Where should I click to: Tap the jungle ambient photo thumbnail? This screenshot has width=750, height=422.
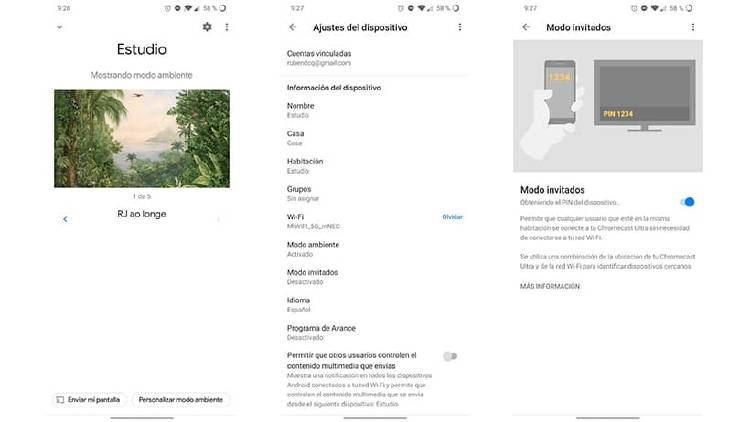point(142,138)
